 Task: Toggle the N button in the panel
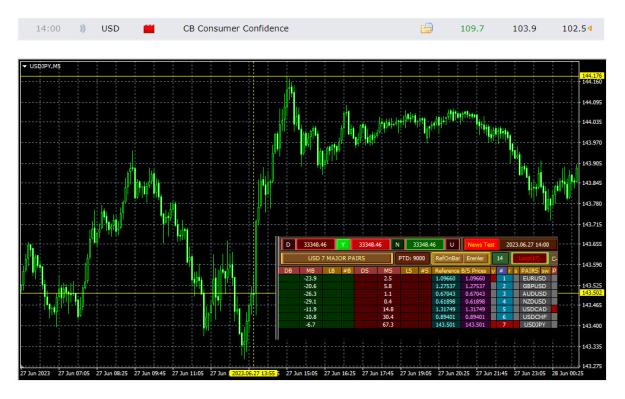point(397,244)
